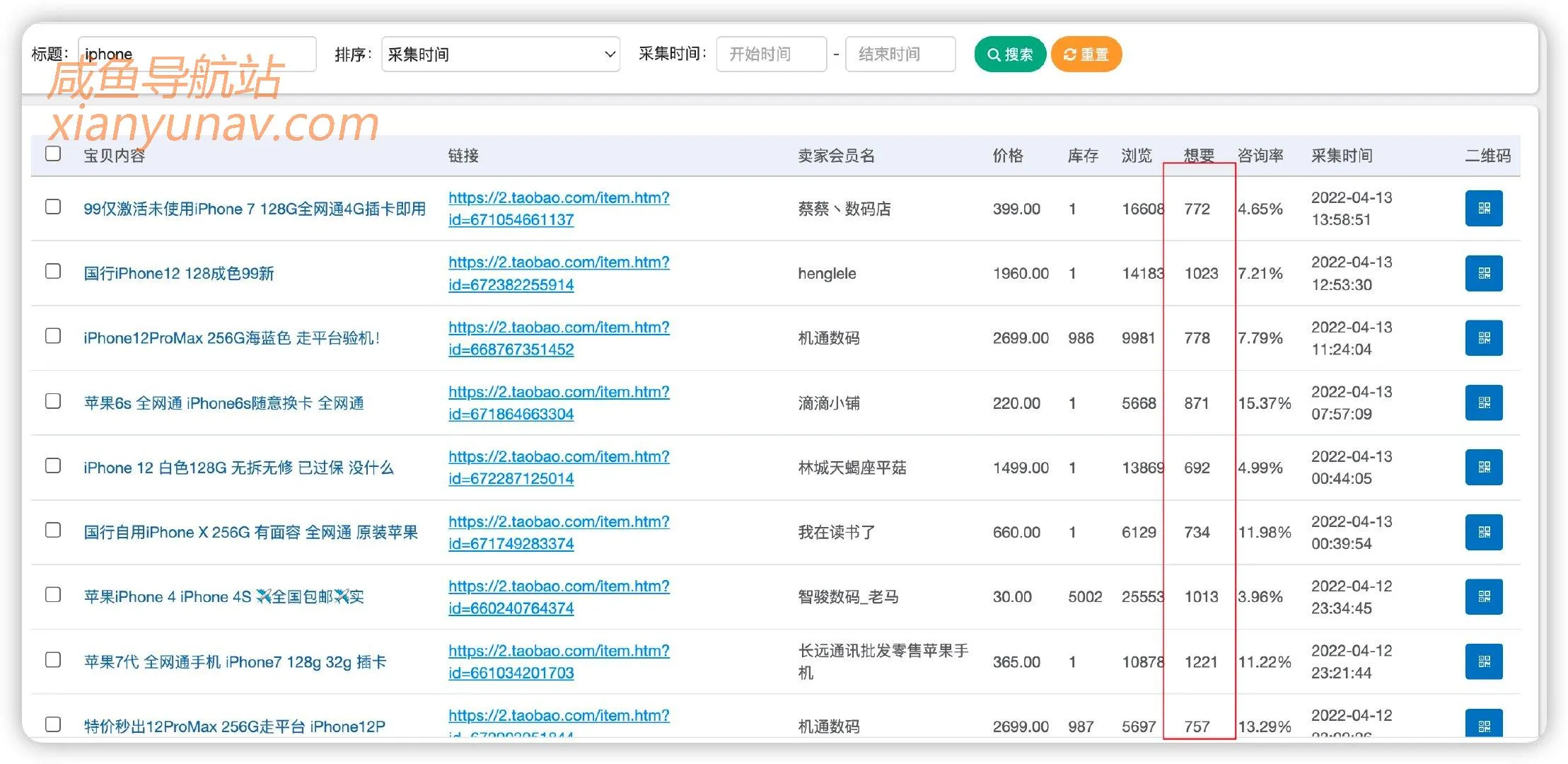Check the select-all checkbox in the table header
Viewport: 1568px width, 764px height.
coord(53,154)
